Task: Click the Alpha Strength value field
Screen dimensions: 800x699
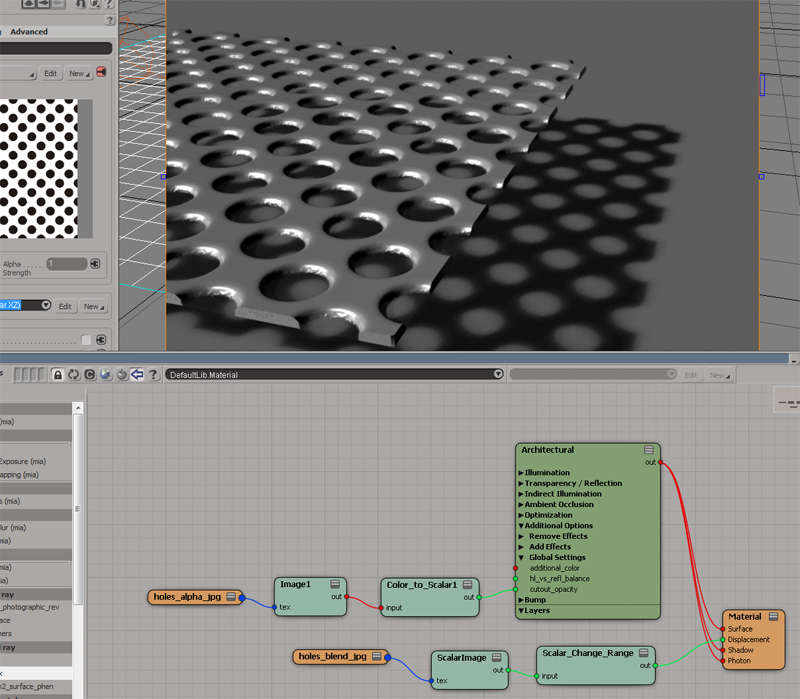Action: pos(66,264)
